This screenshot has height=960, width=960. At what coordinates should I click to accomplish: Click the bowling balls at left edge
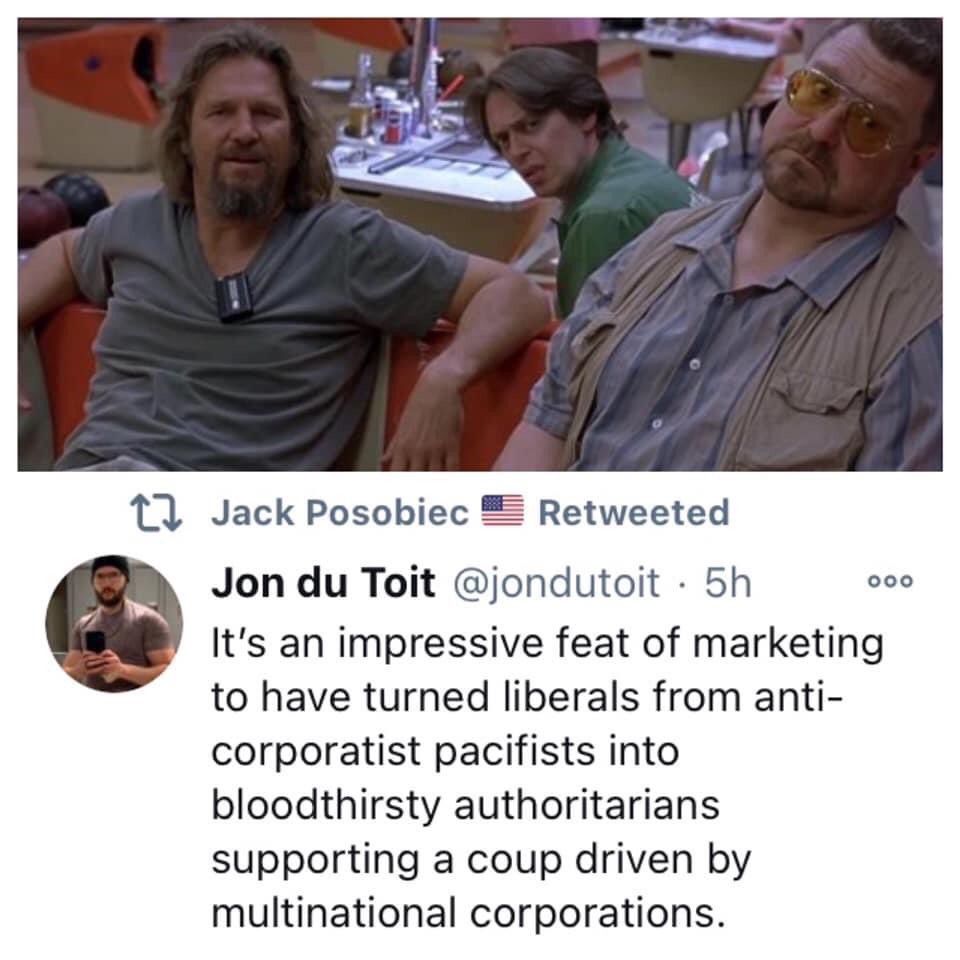click(58, 208)
